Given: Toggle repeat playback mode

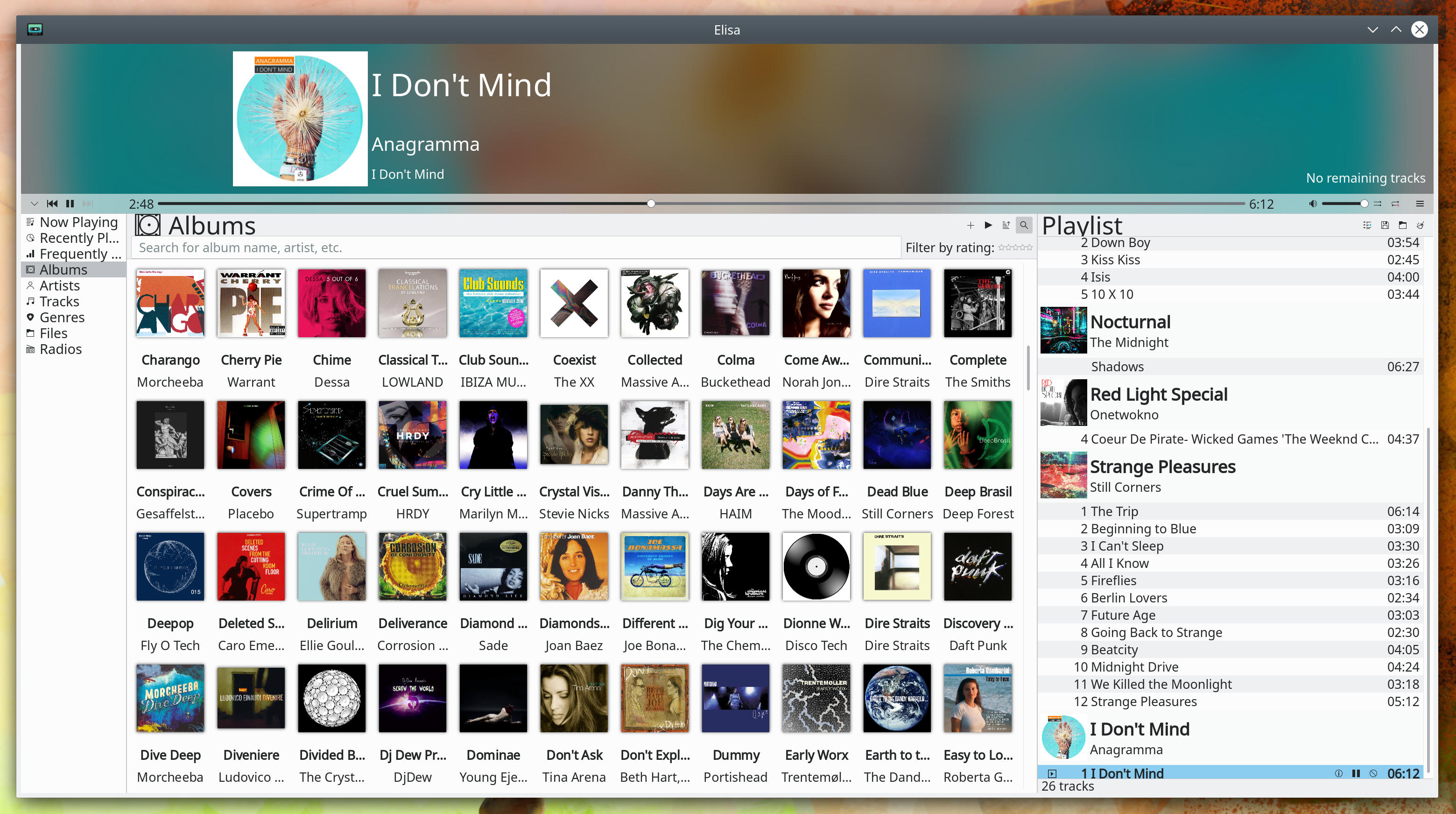Looking at the screenshot, I should (x=1395, y=204).
